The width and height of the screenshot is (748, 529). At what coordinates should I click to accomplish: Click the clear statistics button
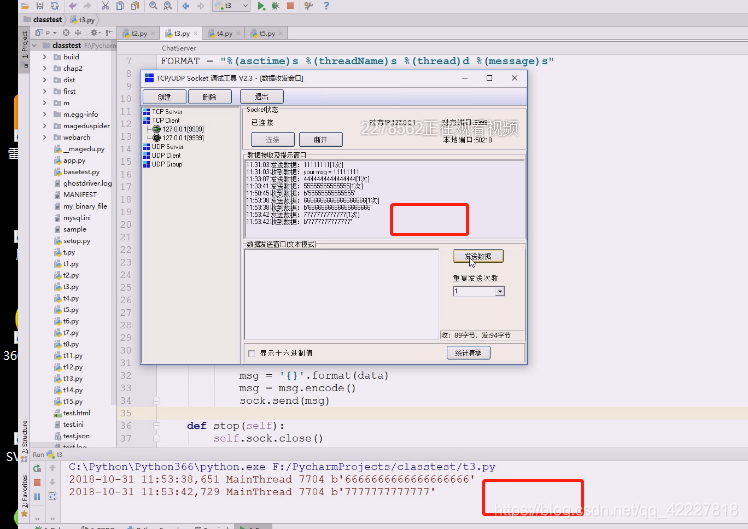tap(468, 353)
